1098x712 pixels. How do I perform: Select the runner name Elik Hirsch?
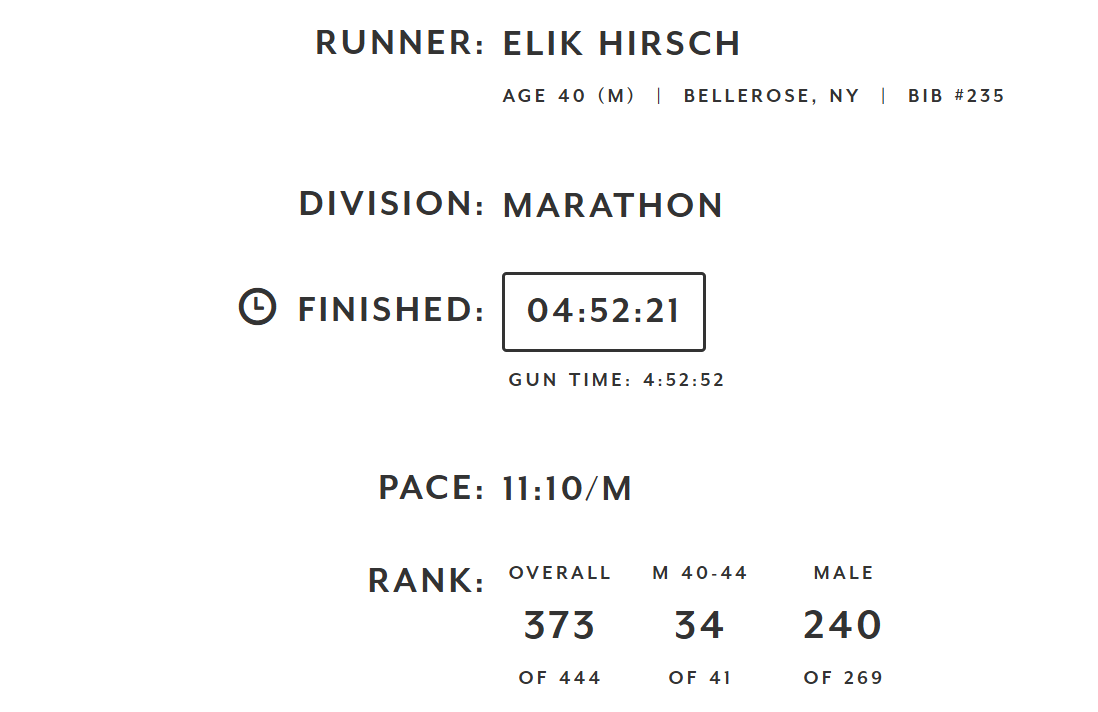621,44
